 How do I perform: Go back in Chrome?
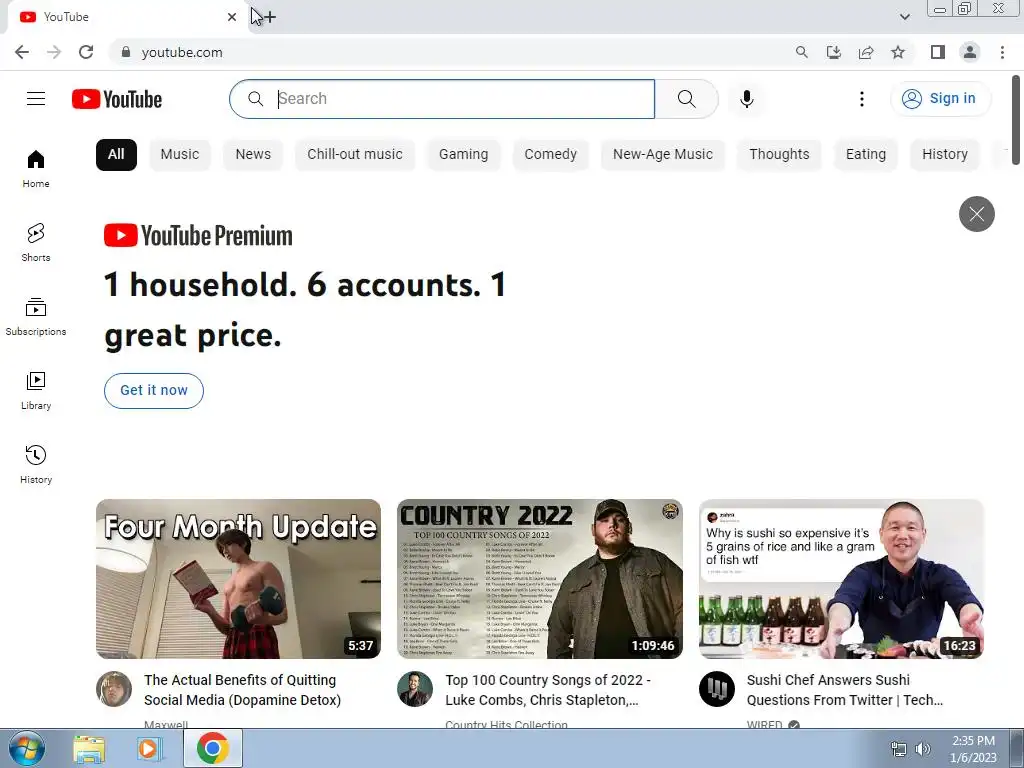pos(22,52)
